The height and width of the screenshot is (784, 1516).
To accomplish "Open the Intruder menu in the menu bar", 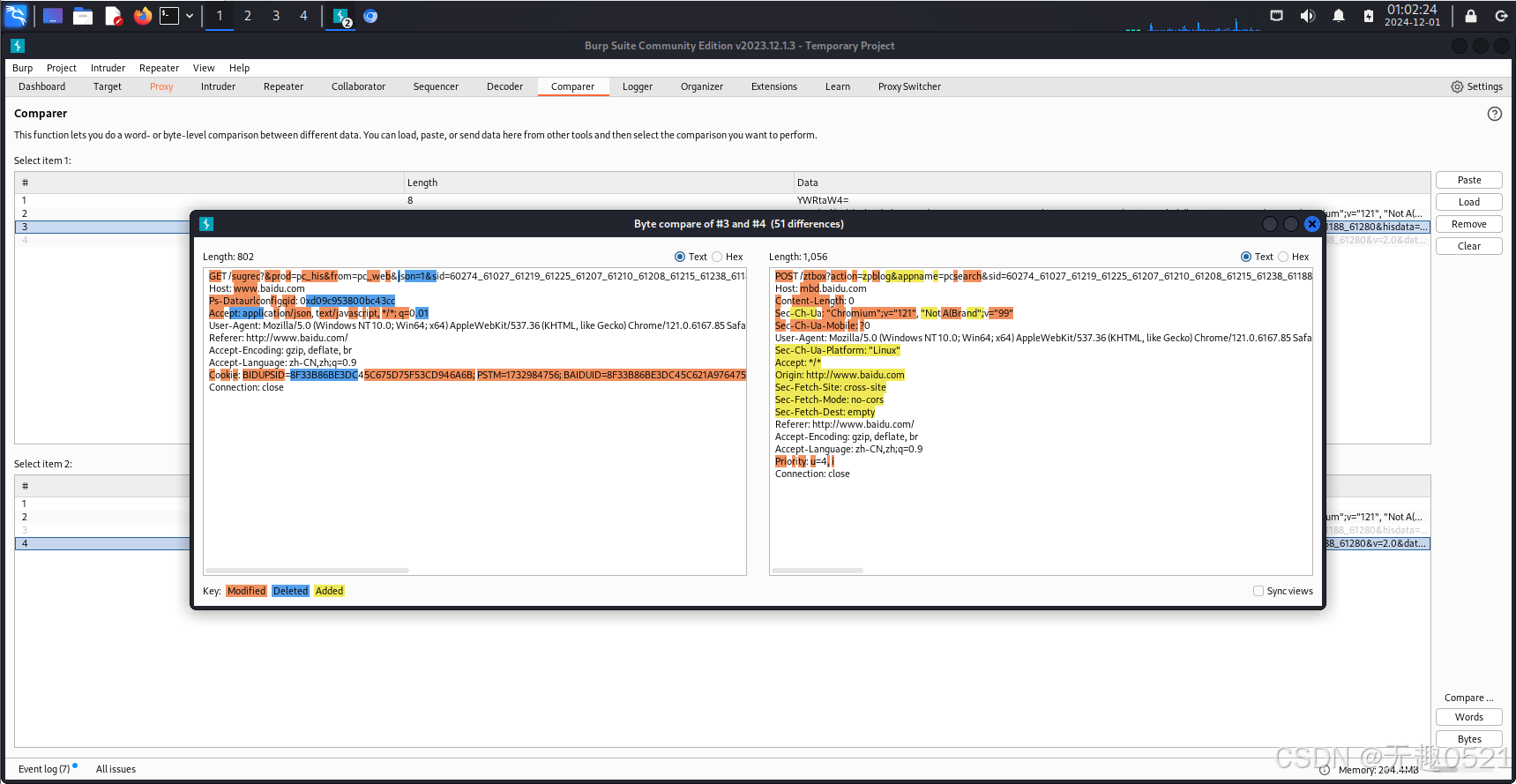I will [x=108, y=68].
